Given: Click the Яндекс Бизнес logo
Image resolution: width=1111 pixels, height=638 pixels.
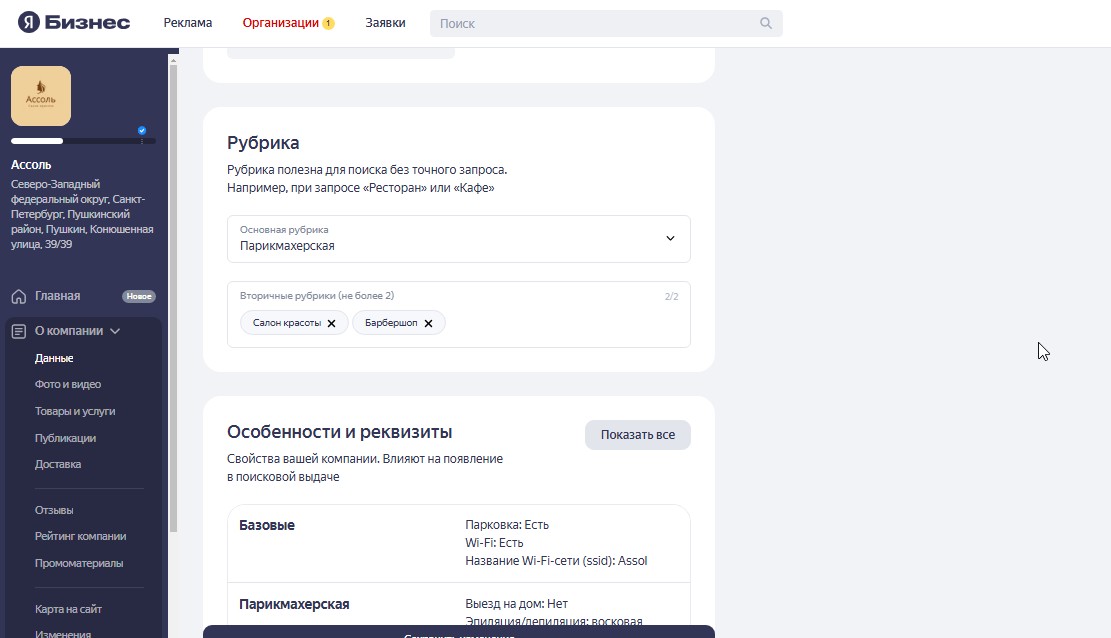Looking at the screenshot, I should pos(74,23).
